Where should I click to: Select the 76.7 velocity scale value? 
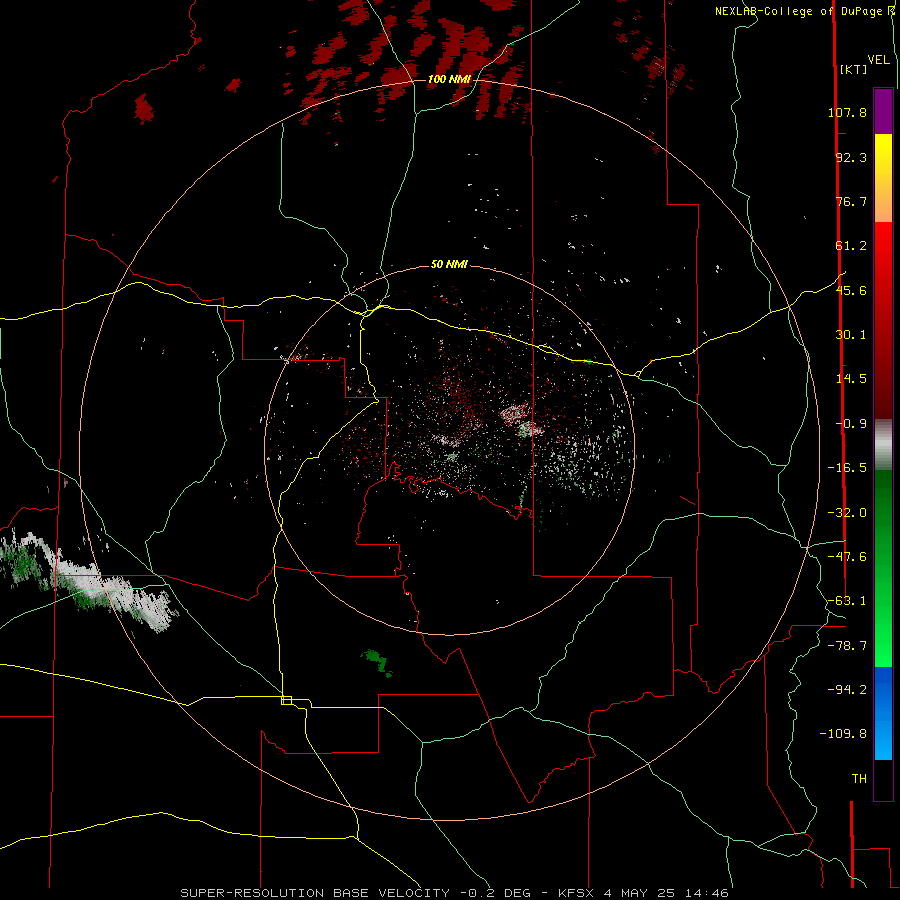click(851, 201)
